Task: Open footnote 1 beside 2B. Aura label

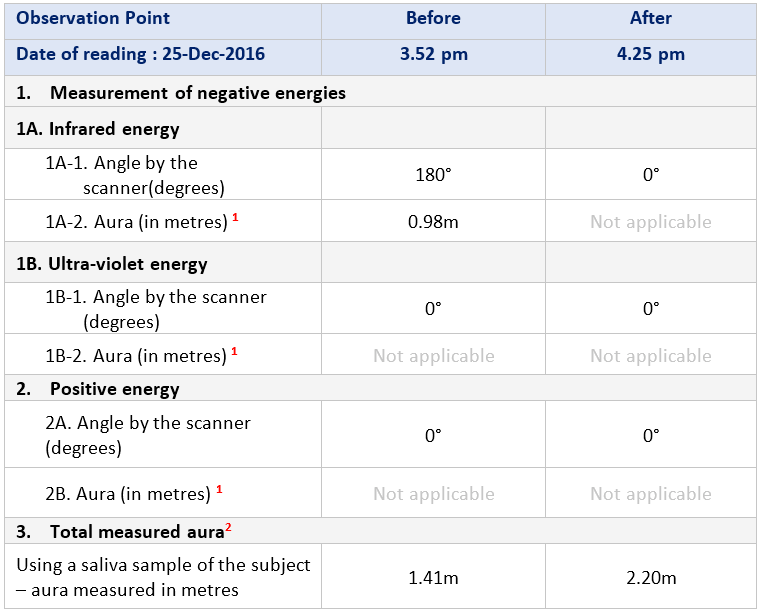Action: (218, 489)
